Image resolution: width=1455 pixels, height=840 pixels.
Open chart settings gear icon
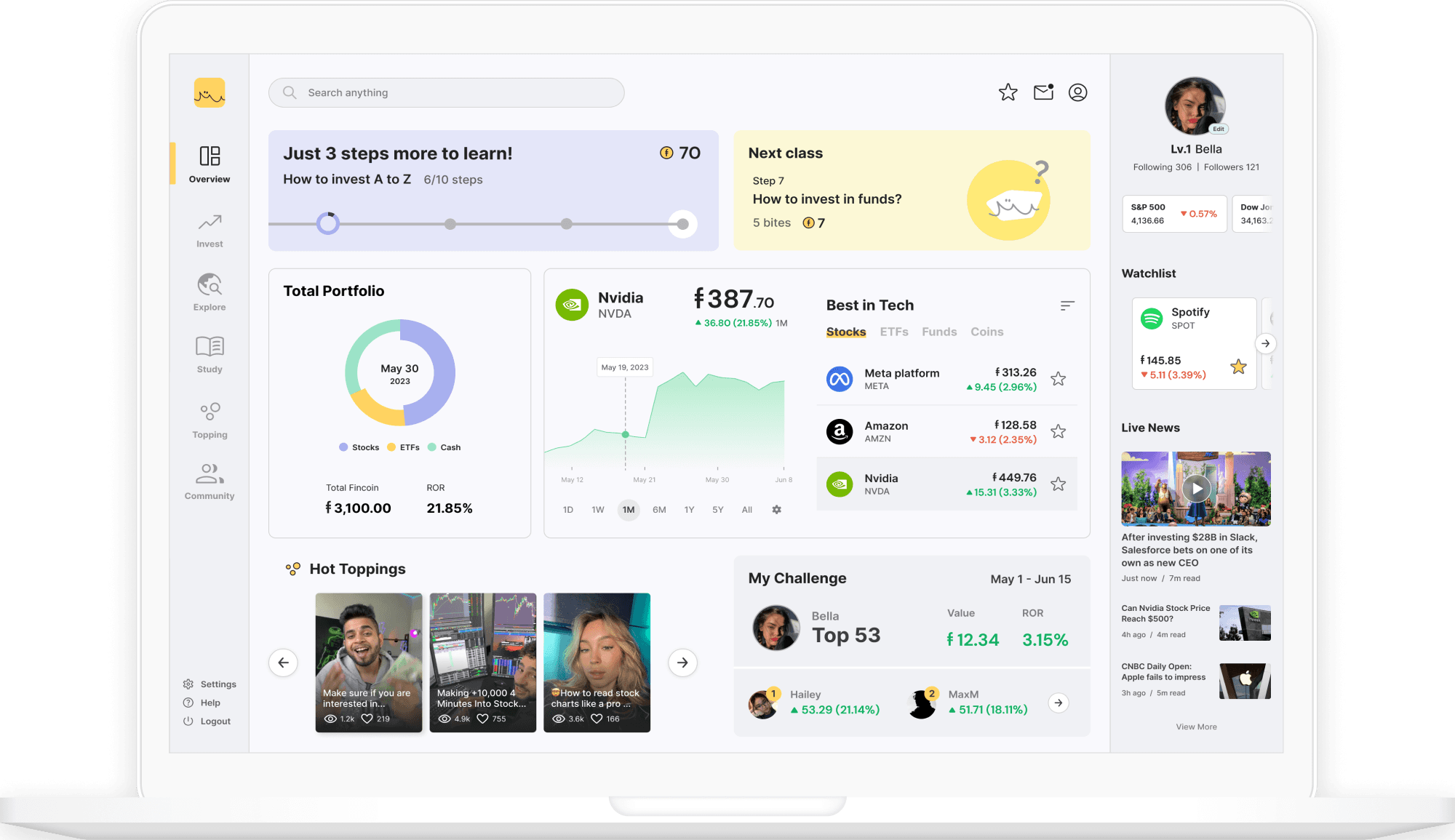click(x=776, y=510)
